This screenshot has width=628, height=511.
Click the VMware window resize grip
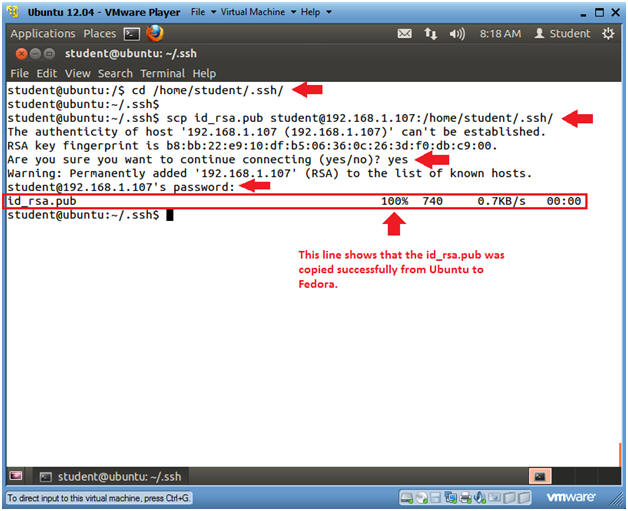[x=617, y=500]
